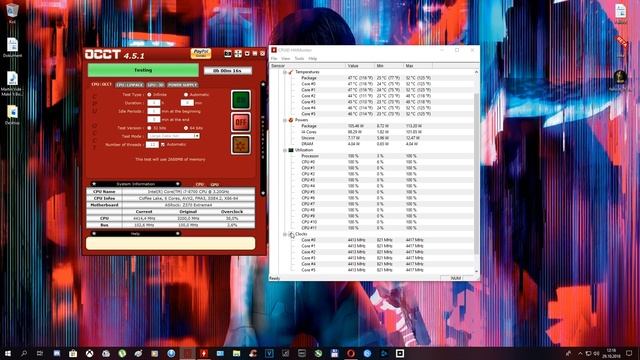The width and height of the screenshot is (640, 360).
Task: Click the Utilization chip icon
Action: (x=291, y=150)
